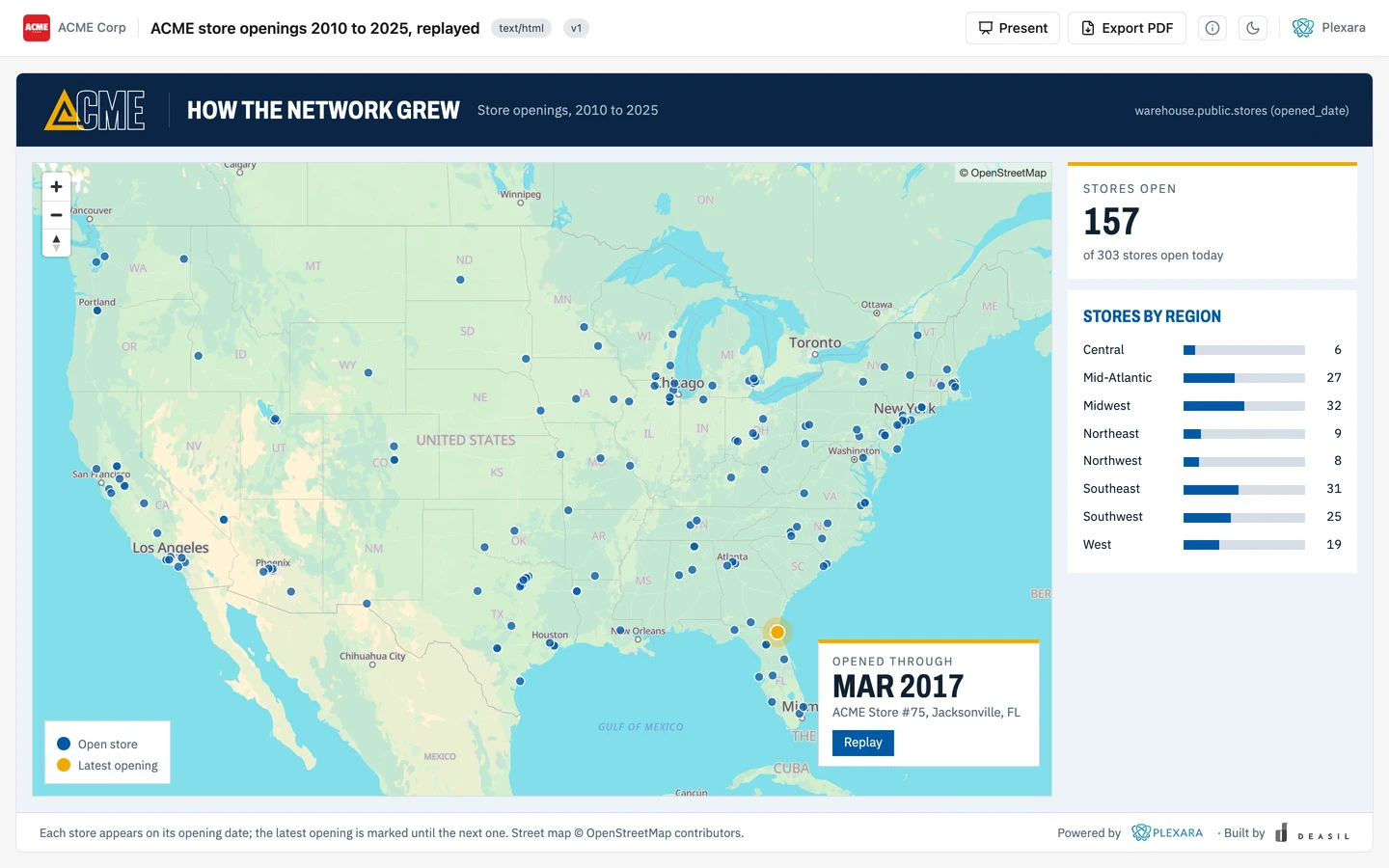Click the store marker at Portland
This screenshot has width=1389, height=868.
pos(96,311)
